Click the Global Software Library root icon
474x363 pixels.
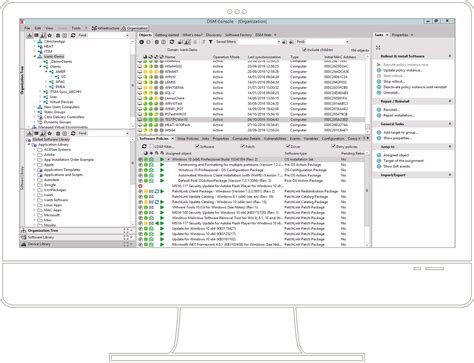(28, 139)
